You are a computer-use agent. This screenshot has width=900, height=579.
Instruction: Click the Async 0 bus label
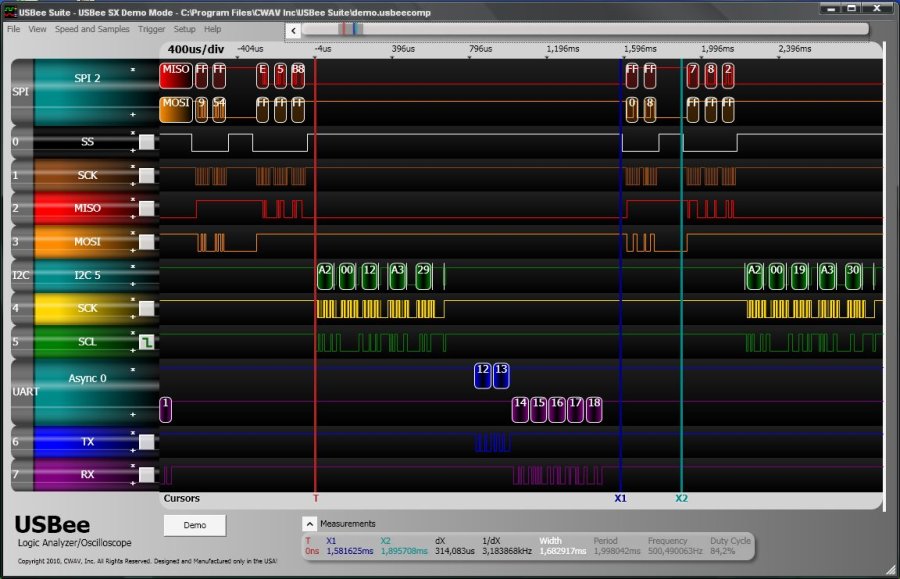coord(87,378)
